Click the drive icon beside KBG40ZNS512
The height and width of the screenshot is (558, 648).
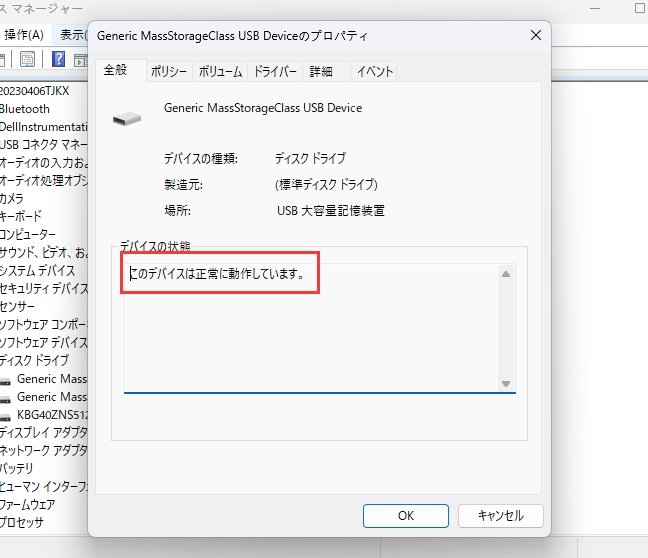5,416
